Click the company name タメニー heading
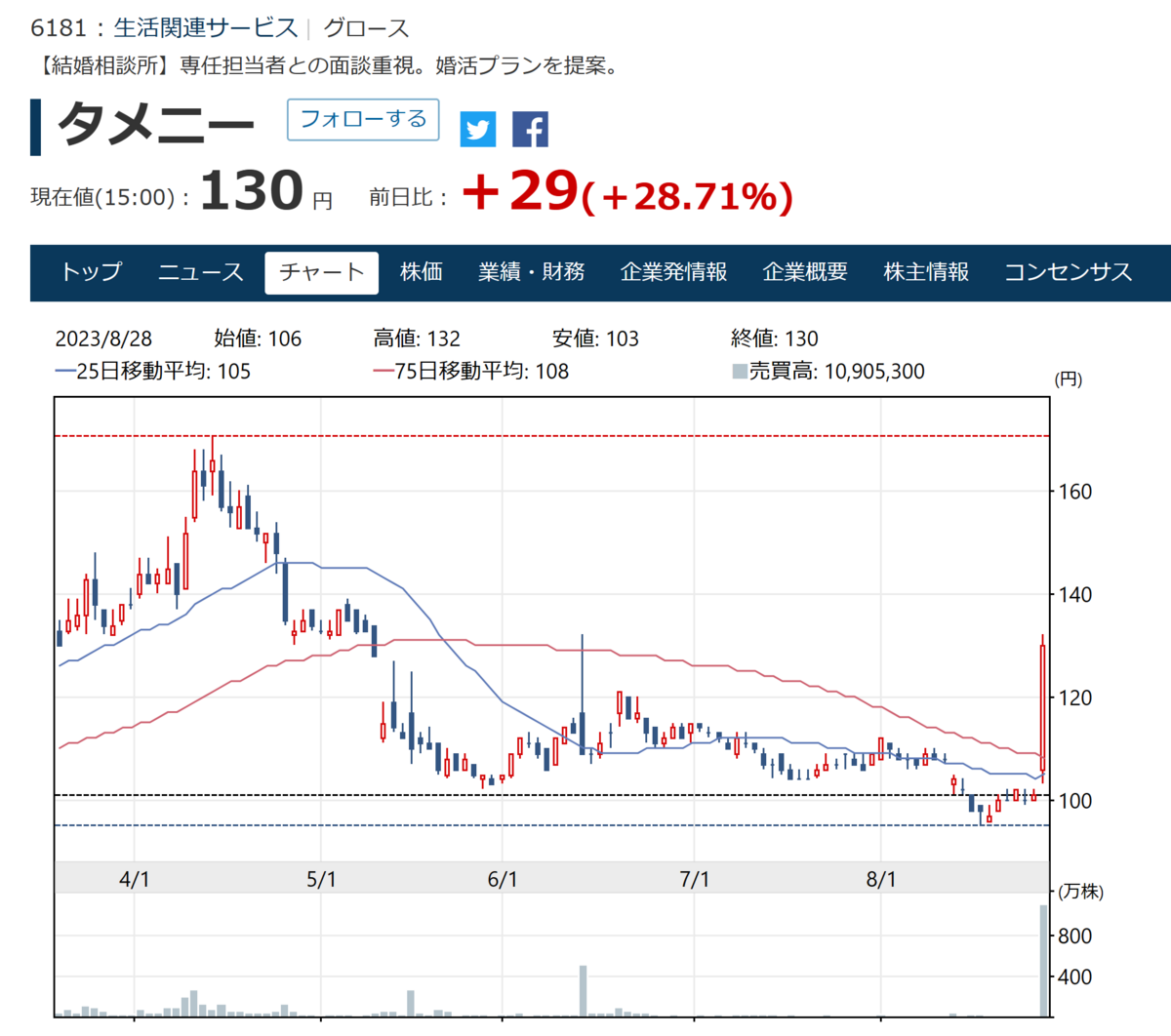This screenshot has height=1036, width=1171. click(156, 125)
